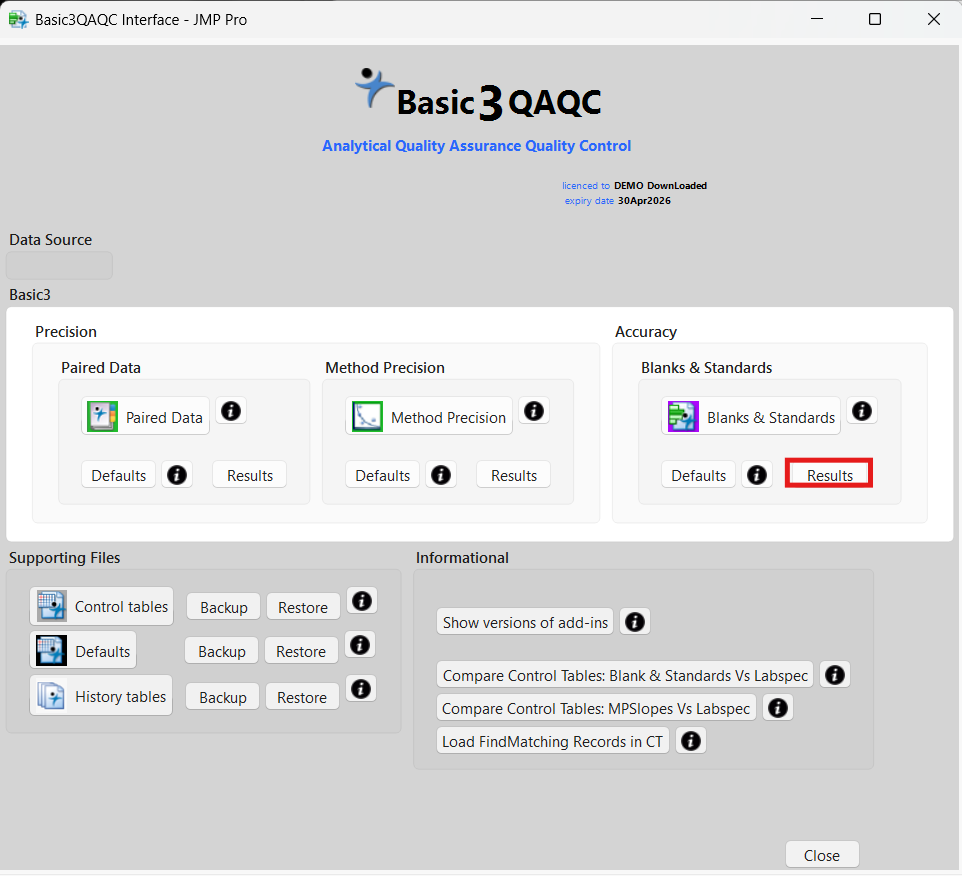
Task: View info about Method Precision
Action: [x=533, y=410]
